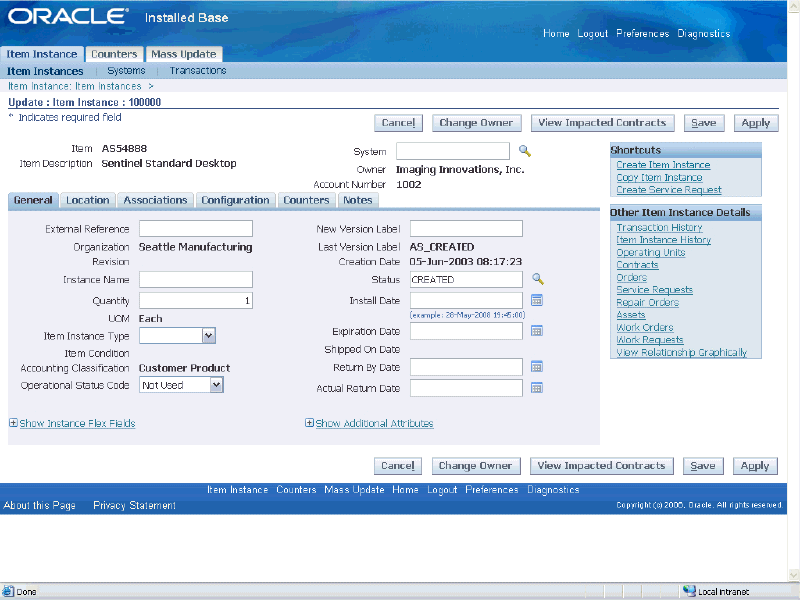Click the top Change Owner button
This screenshot has height=600, width=800.
tap(477, 123)
